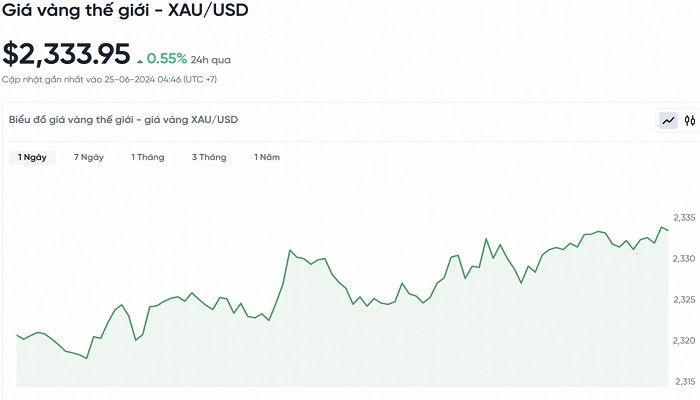Click the 0.55% change value
The image size is (700, 400).
165,58
